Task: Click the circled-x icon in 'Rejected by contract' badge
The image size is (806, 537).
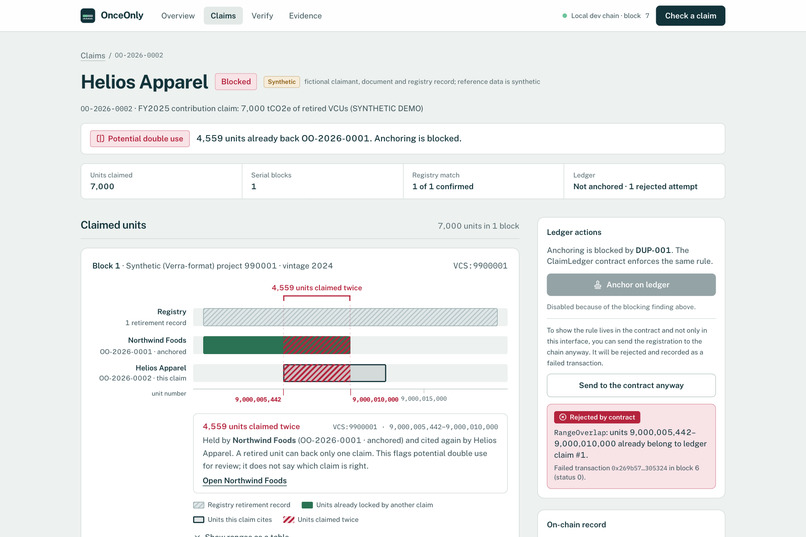Action: [562, 417]
